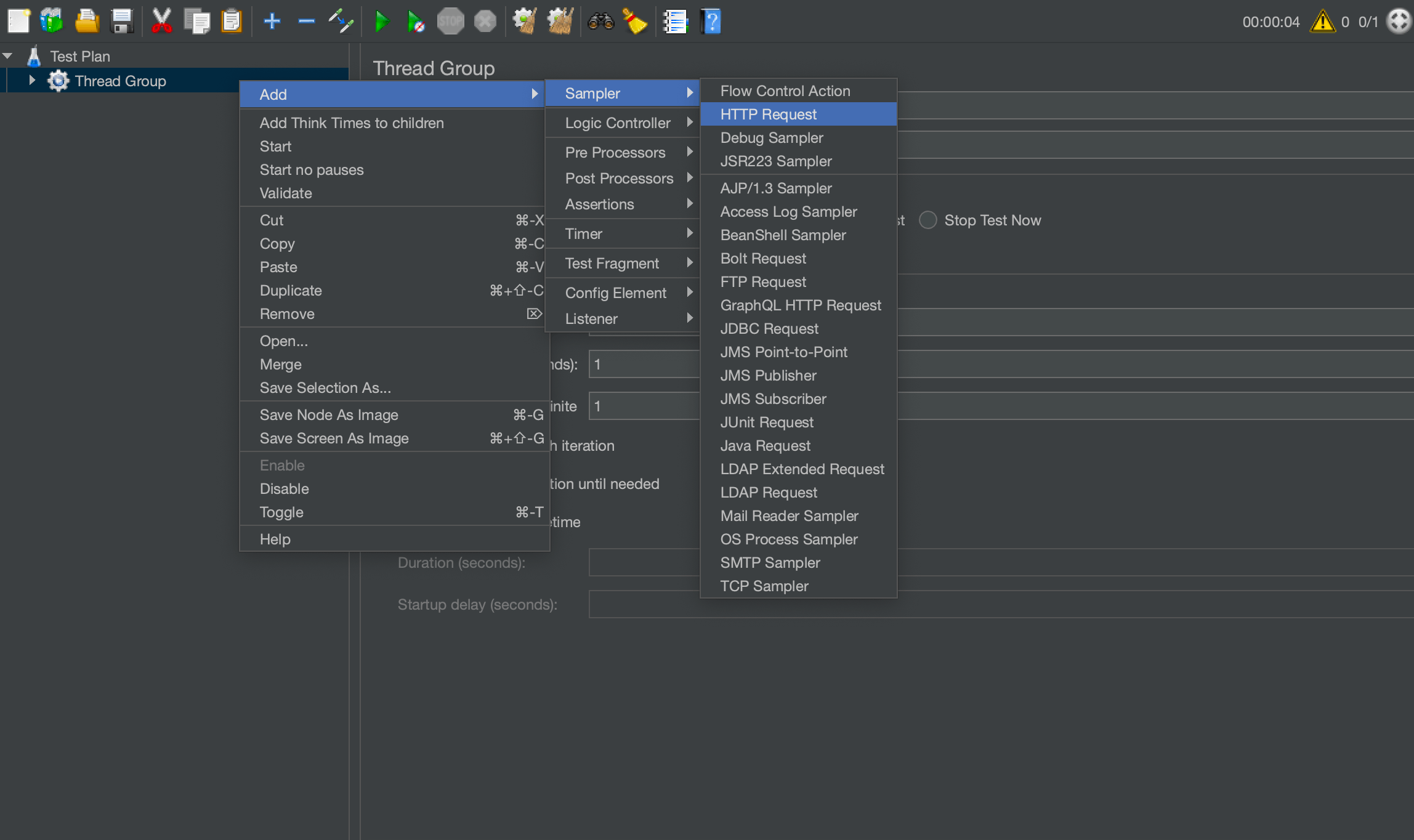The image size is (1414, 840).
Task: Open the Function Helper list icon
Action: coord(675,22)
